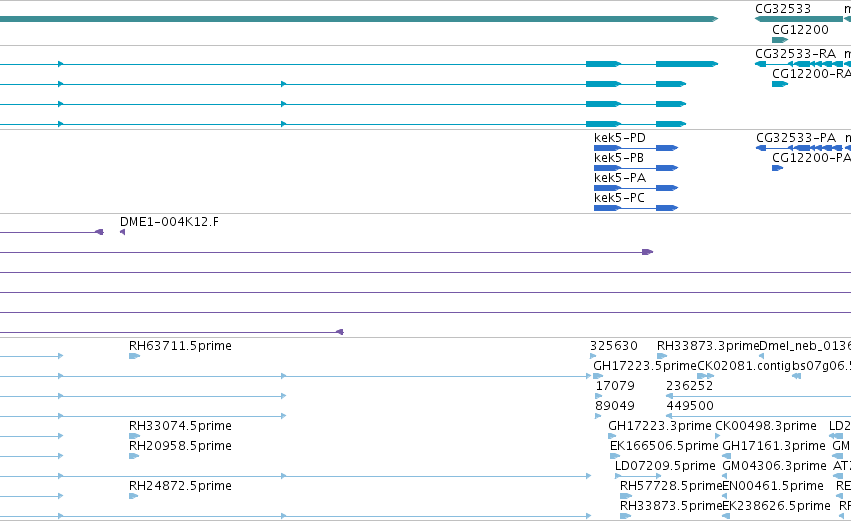Select the CK00498.3prime EST marker

click(x=718, y=436)
